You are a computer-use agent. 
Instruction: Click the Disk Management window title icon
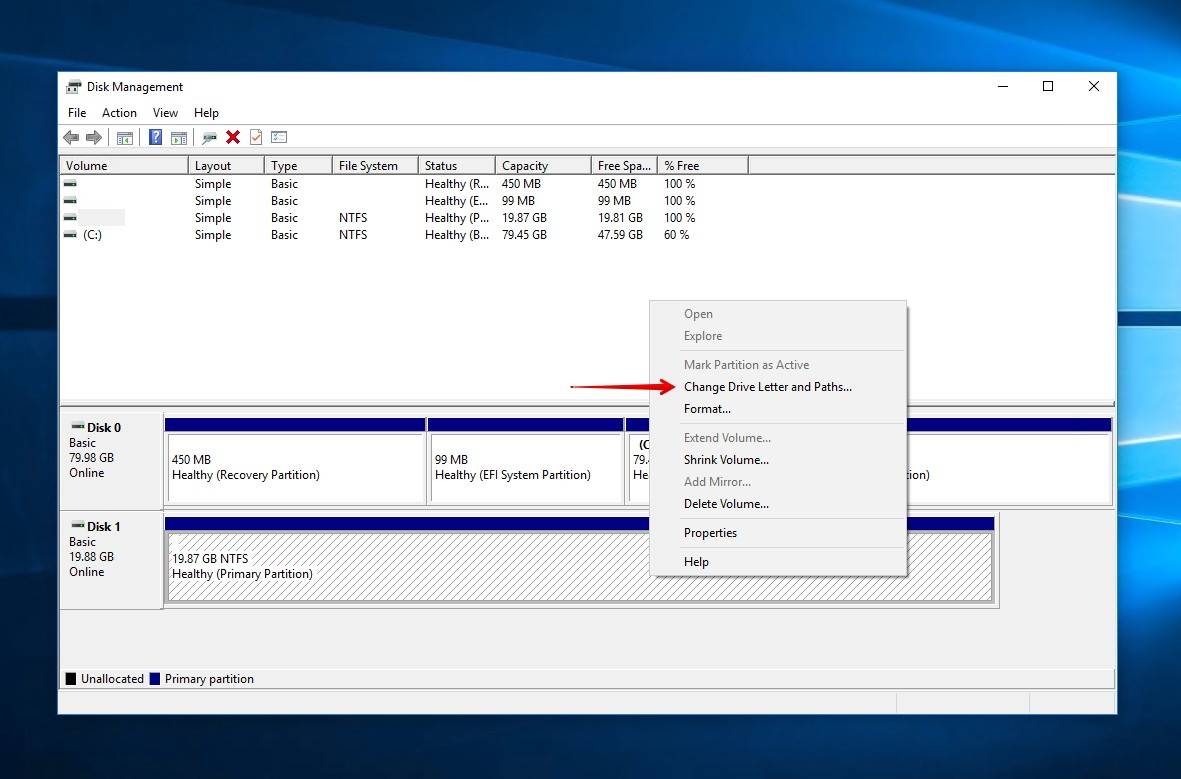[73, 86]
